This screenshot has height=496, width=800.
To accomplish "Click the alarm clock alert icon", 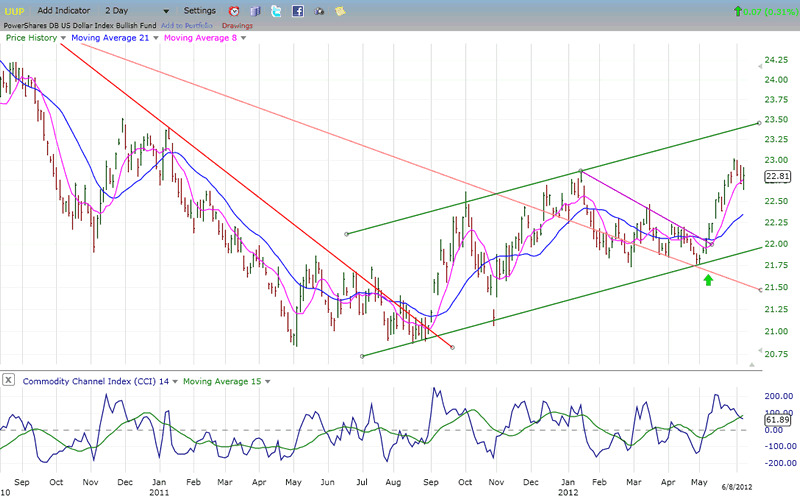I will tap(234, 11).
